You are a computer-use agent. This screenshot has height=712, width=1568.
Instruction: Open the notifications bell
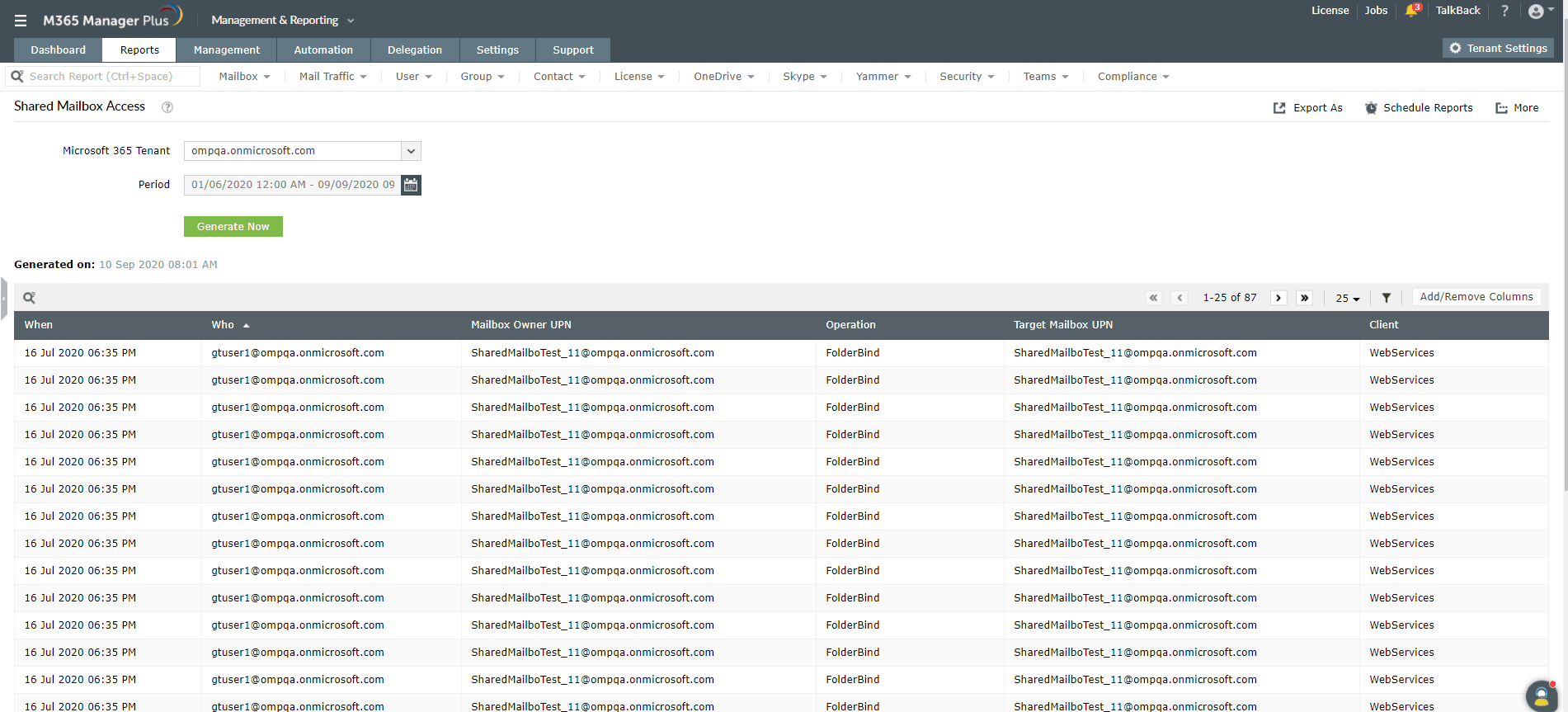pyautogui.click(x=1412, y=11)
